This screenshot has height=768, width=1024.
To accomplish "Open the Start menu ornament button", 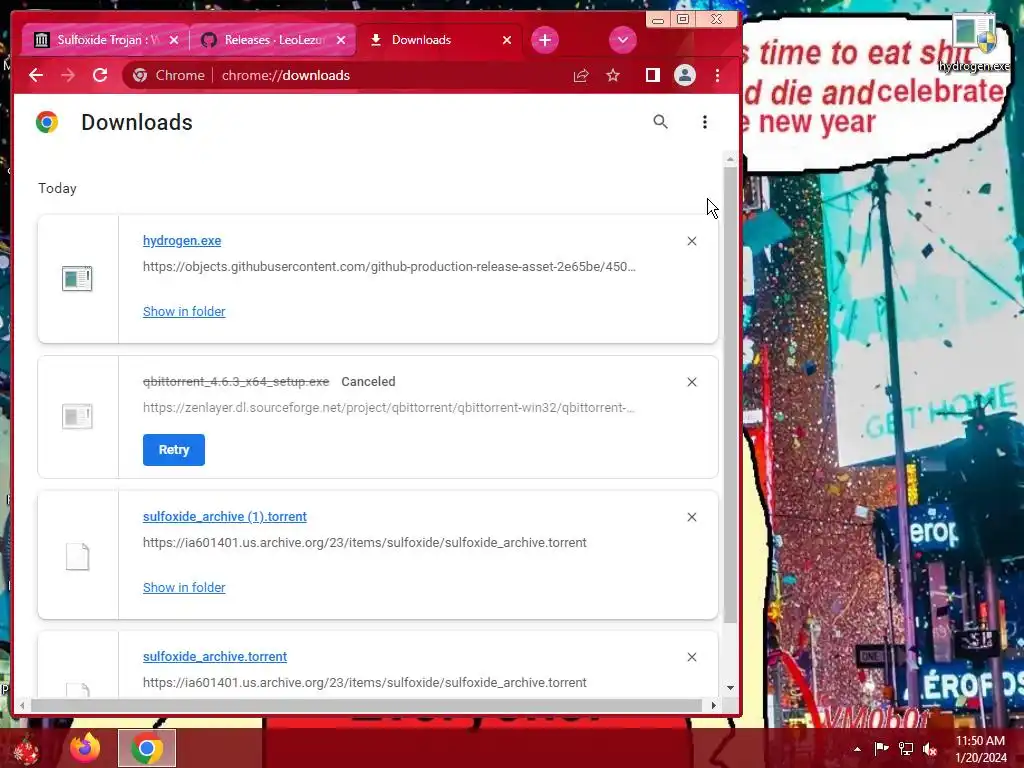I will point(26,749).
